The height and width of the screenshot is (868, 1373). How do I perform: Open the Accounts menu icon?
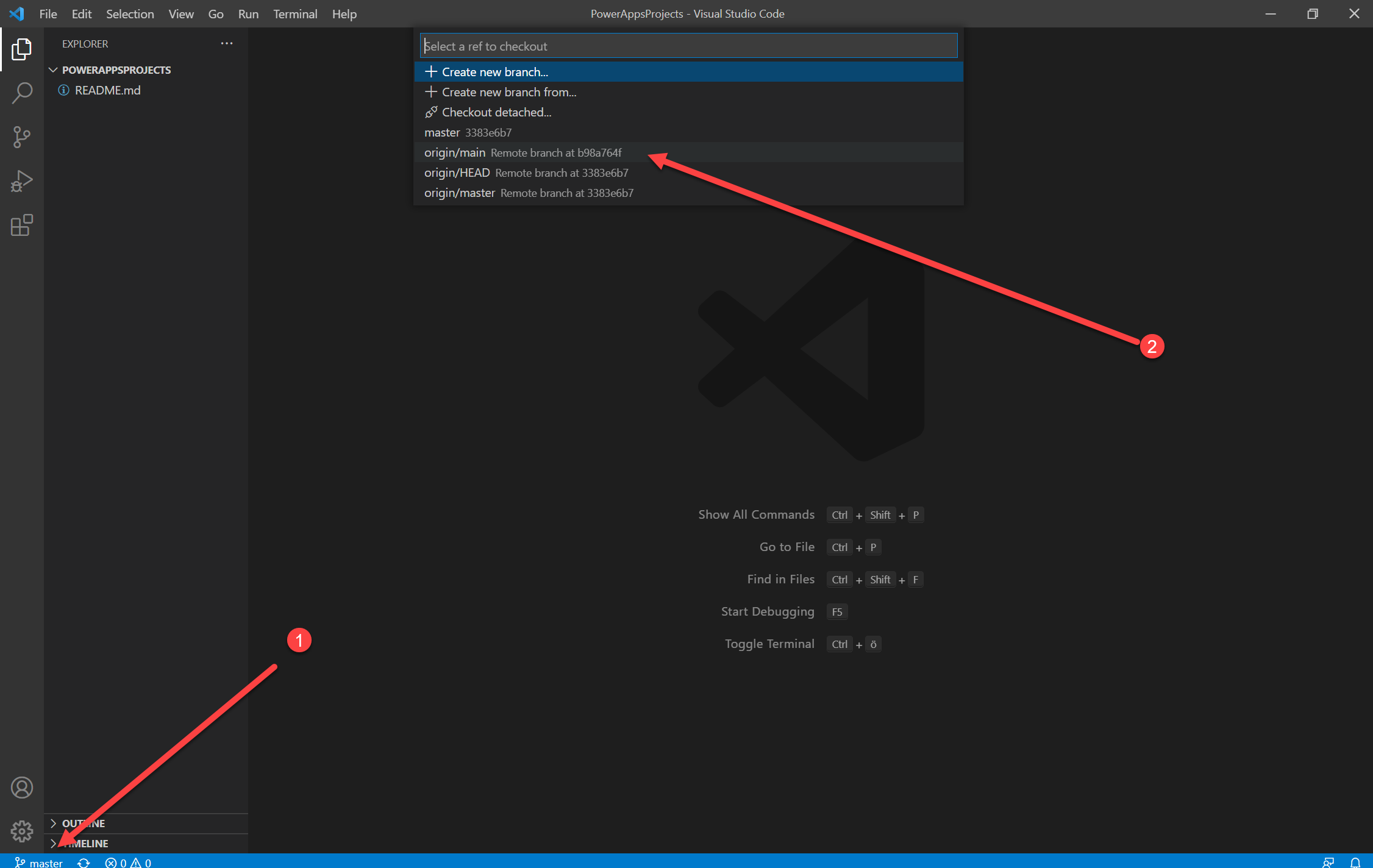[22, 788]
